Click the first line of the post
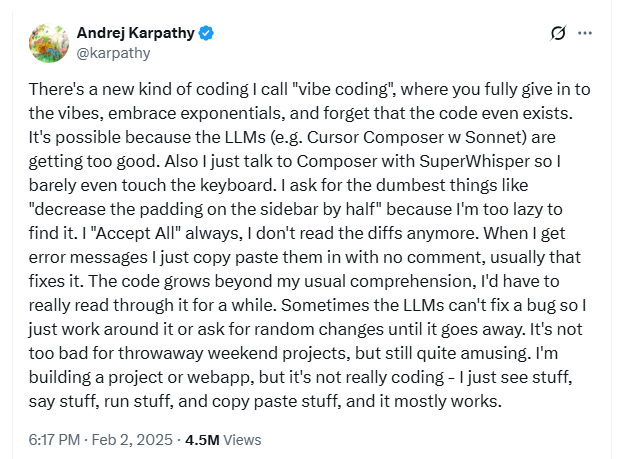620x459 pixels. (300, 88)
